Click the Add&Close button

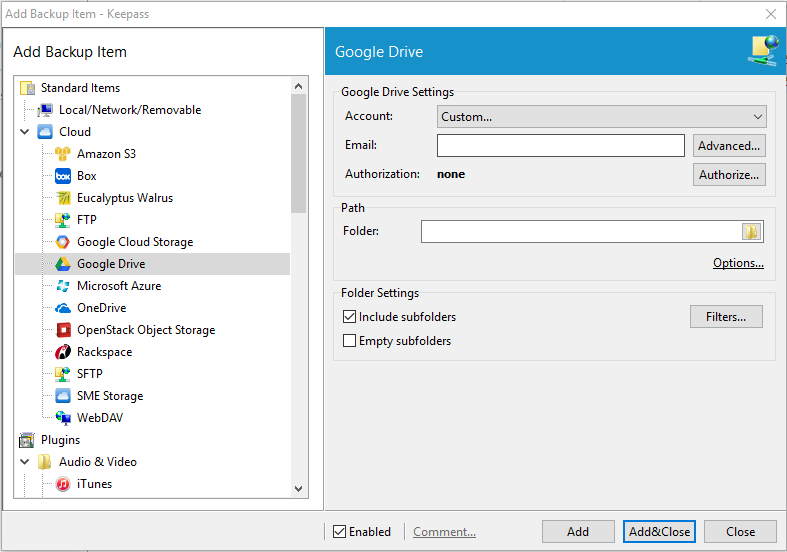click(x=660, y=531)
